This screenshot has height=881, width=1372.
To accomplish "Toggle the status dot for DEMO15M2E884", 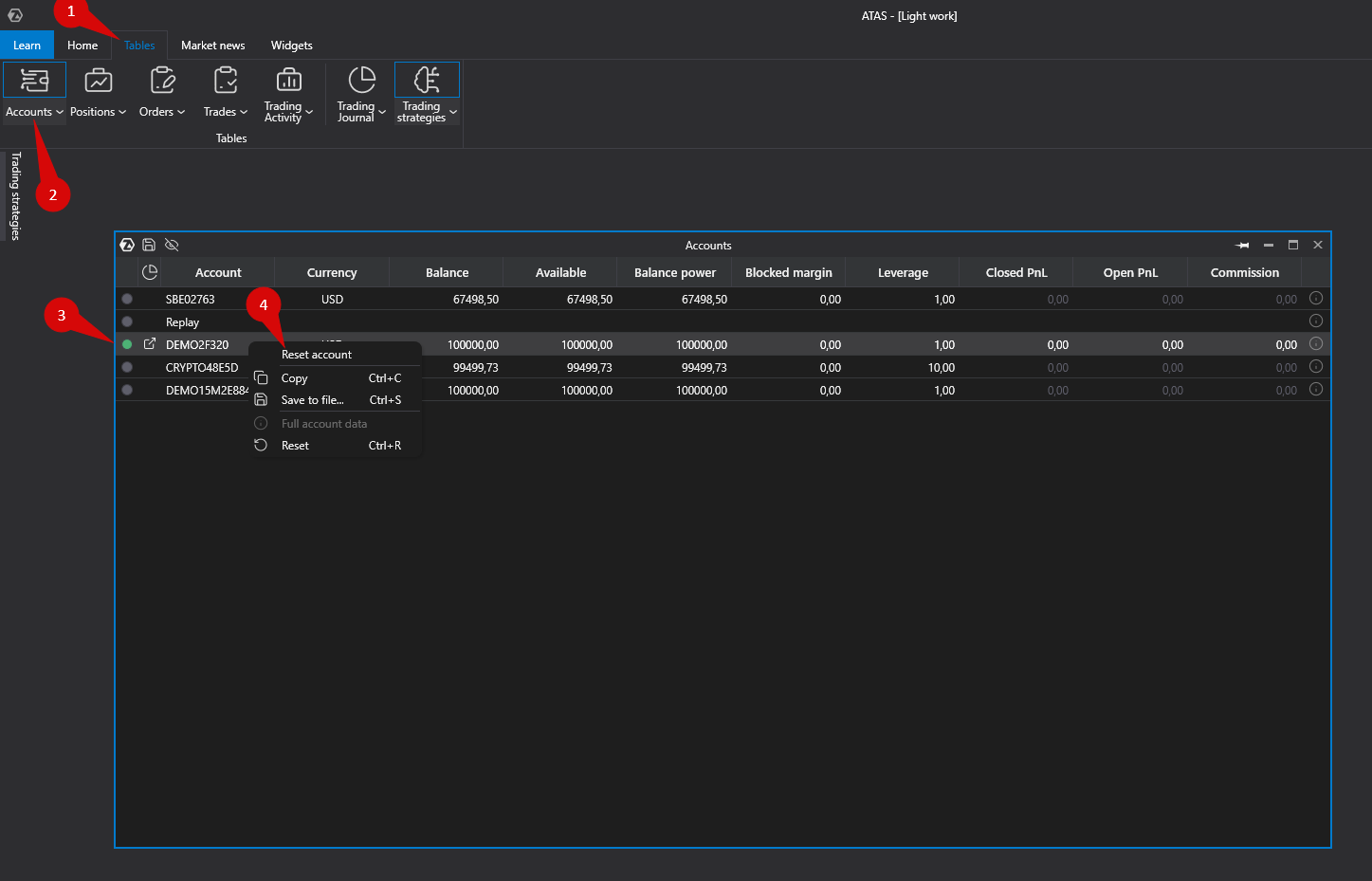I will [x=127, y=390].
